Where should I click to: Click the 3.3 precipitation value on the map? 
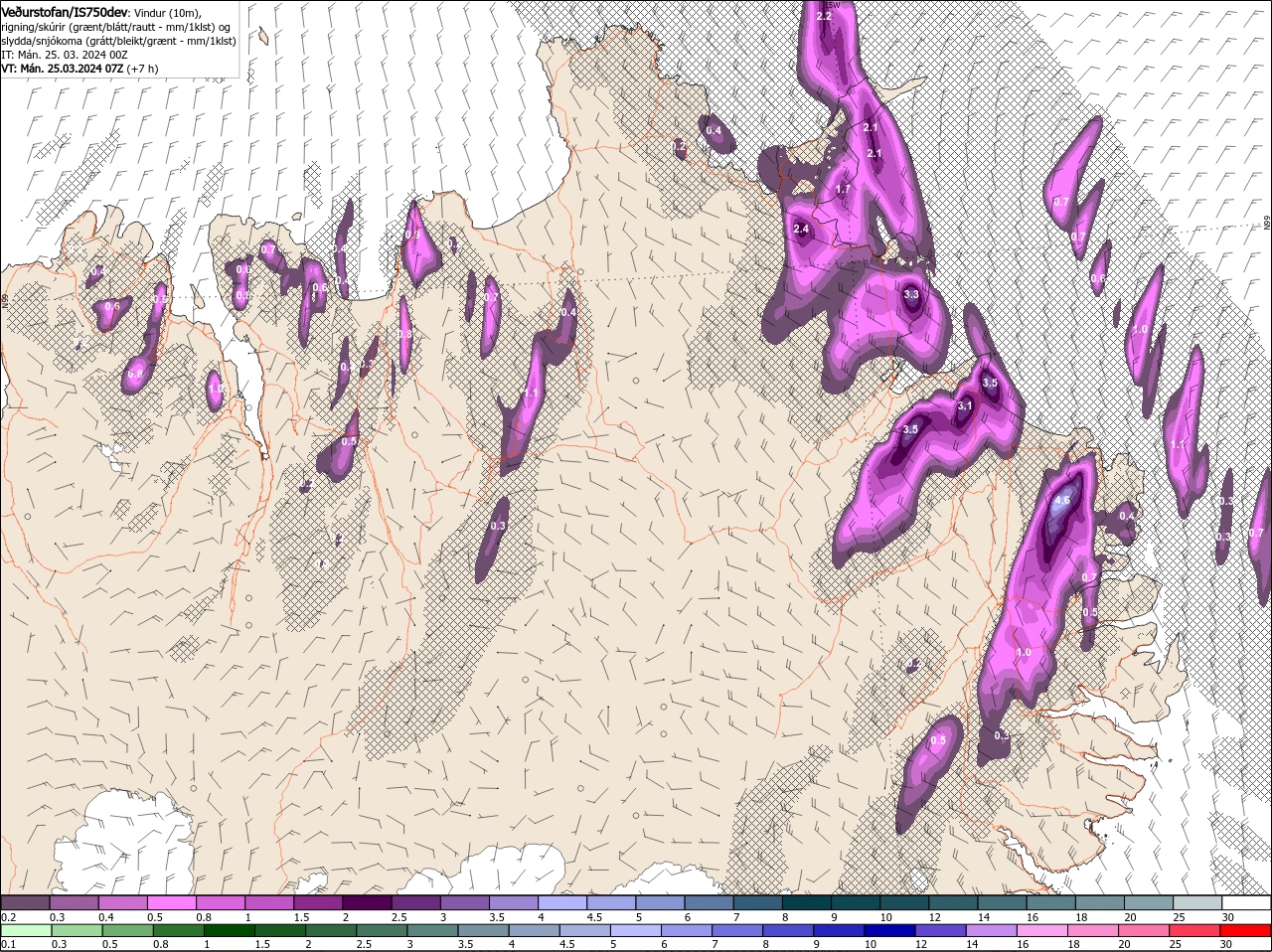point(911,294)
